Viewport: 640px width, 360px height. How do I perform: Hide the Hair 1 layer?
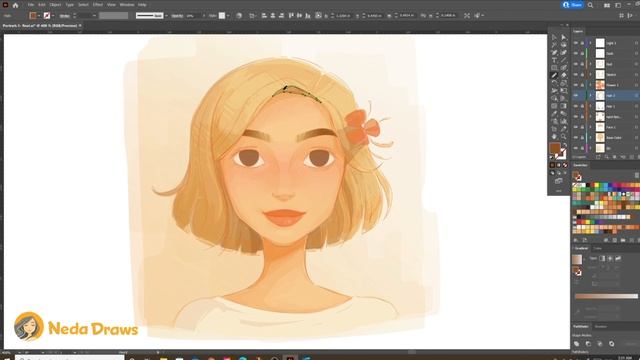tap(576, 106)
